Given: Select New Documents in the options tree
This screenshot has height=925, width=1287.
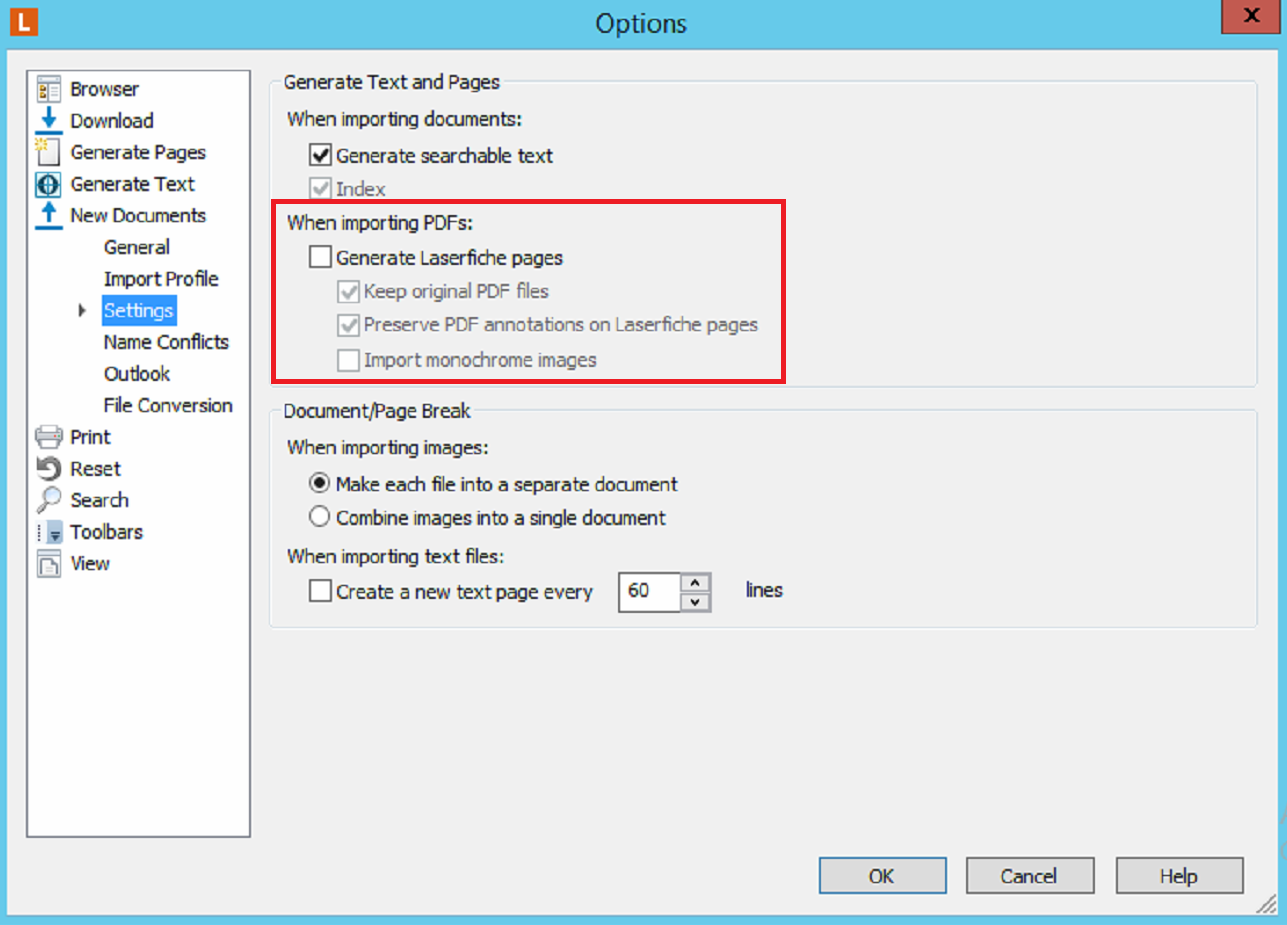Looking at the screenshot, I should pos(138,215).
